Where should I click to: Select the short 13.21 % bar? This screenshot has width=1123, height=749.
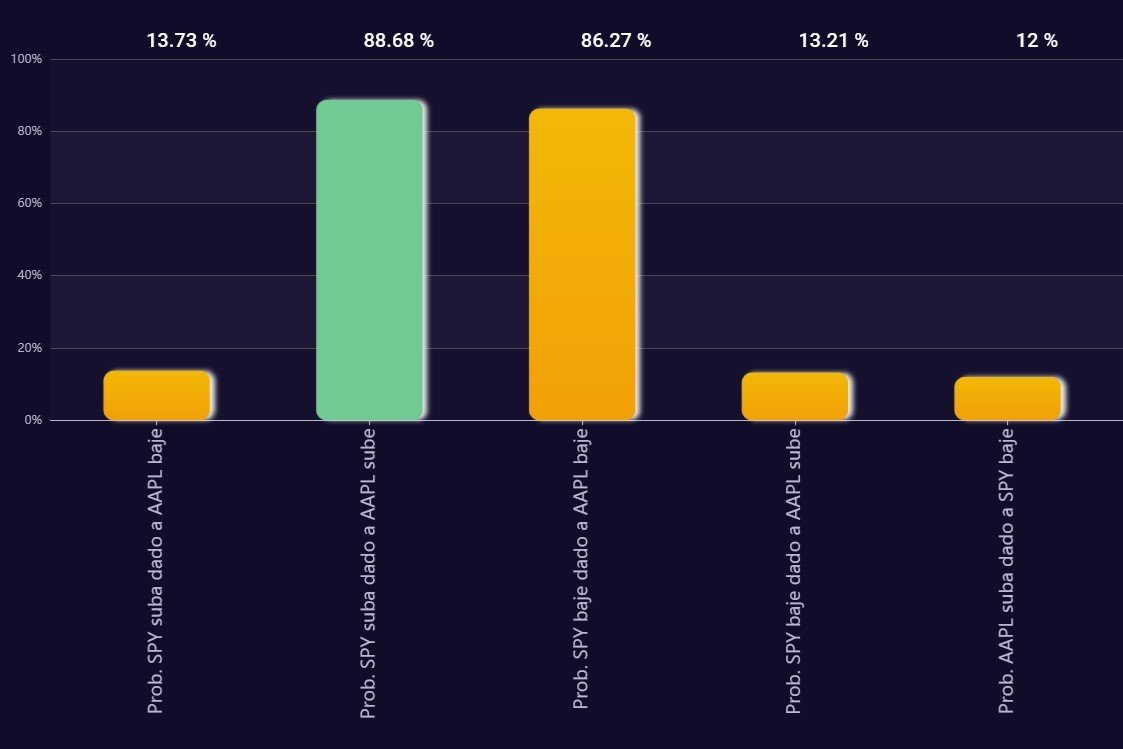tap(795, 396)
